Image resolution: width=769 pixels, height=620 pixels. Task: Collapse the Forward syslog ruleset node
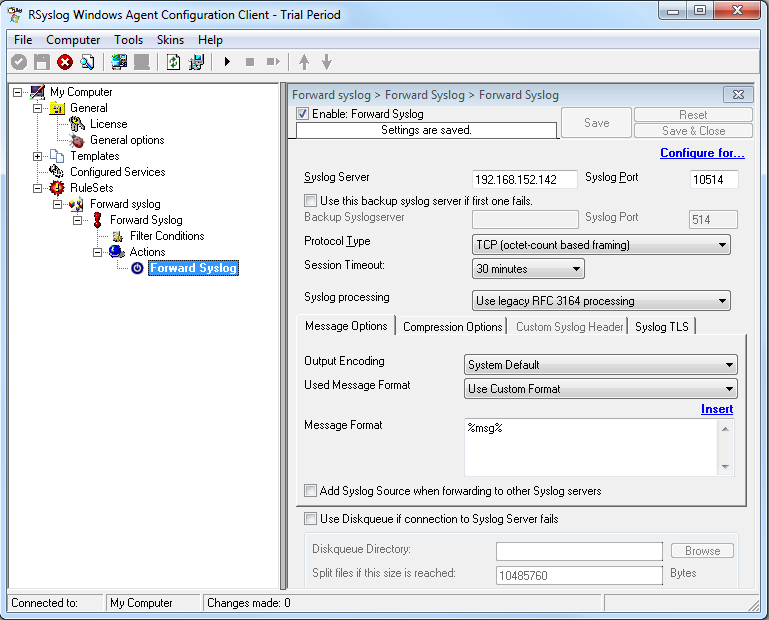coord(57,204)
